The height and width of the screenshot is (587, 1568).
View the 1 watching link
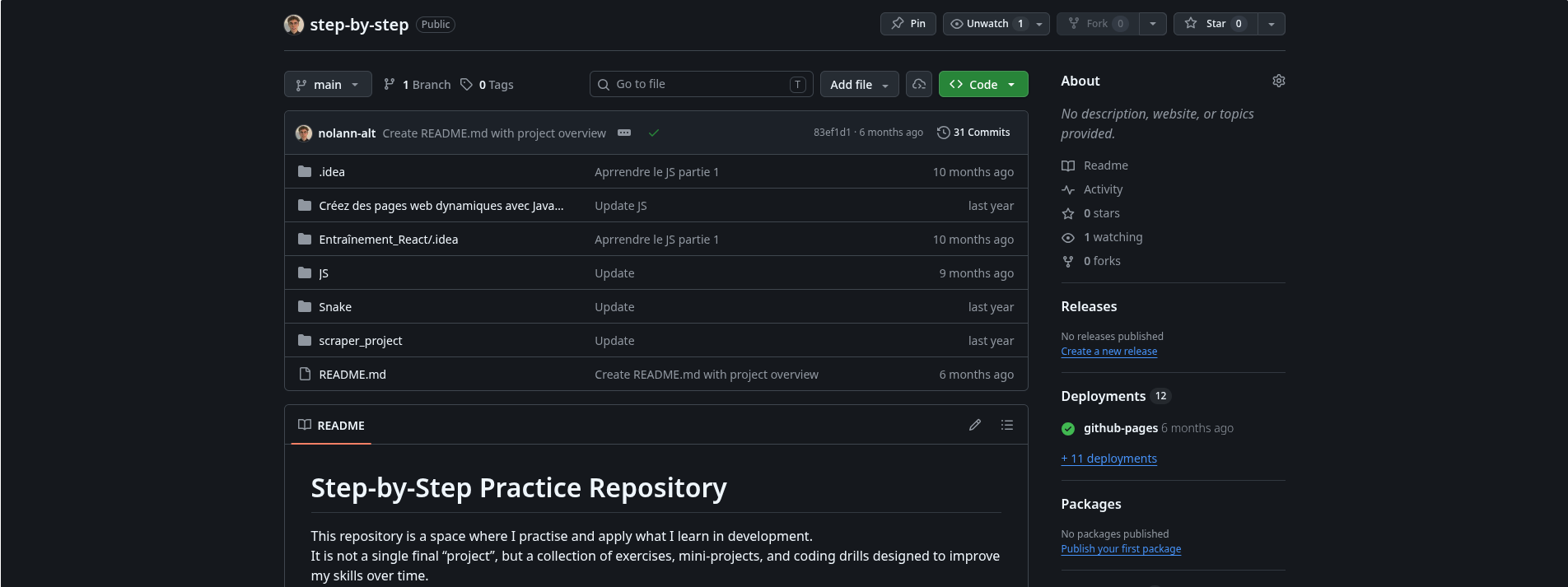click(x=1102, y=237)
